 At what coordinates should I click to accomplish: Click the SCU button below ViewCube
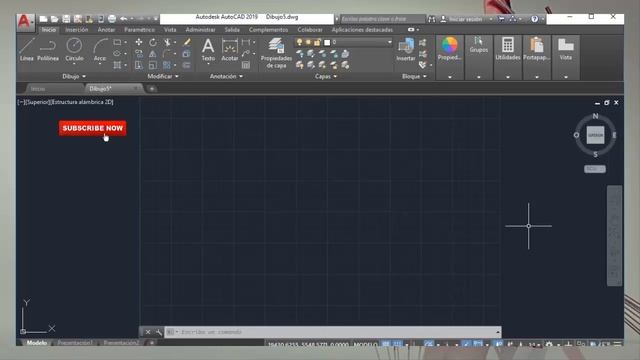coord(595,169)
